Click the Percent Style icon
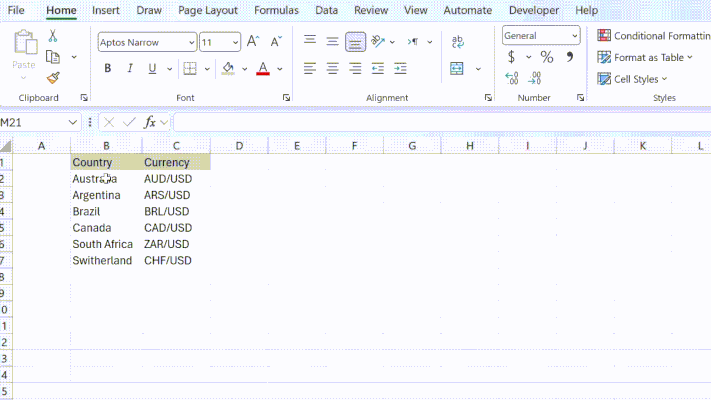Screen dimensions: 711x400 547,57
